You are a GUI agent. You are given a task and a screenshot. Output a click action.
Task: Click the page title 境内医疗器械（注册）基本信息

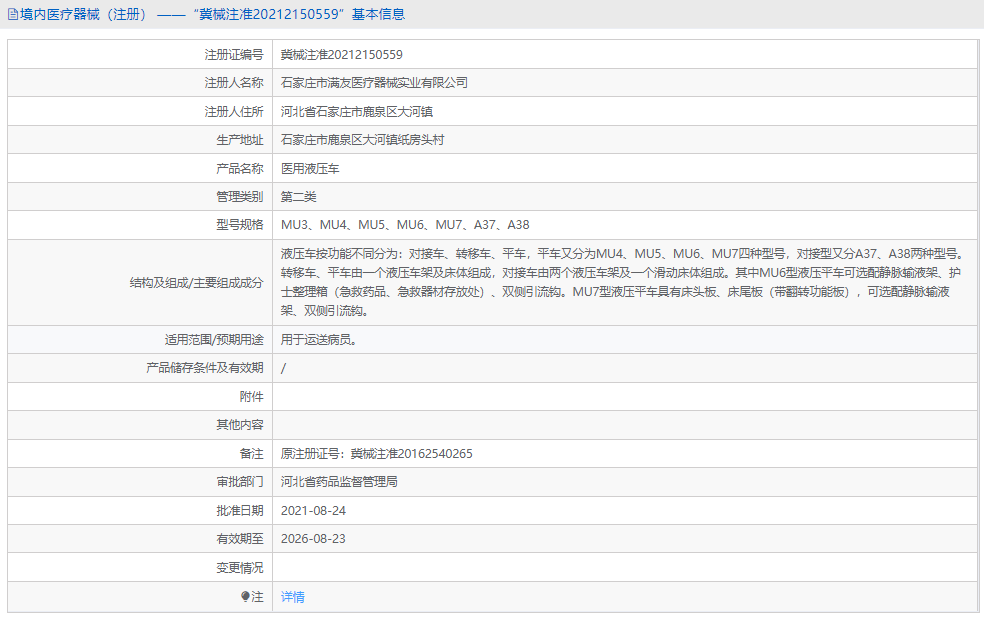[212, 14]
